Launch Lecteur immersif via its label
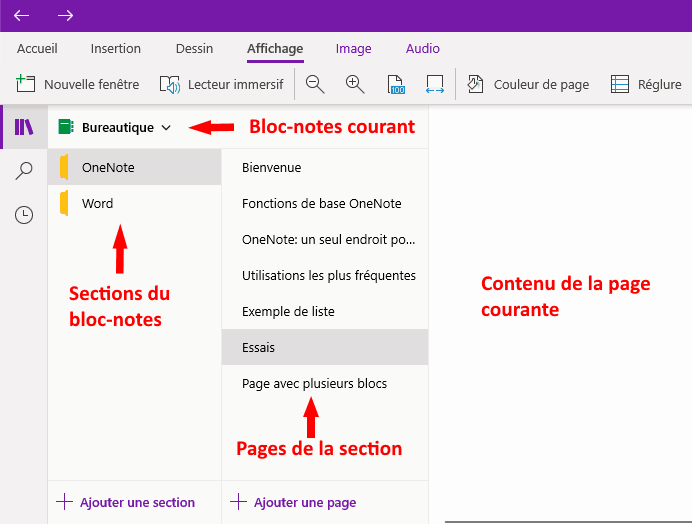 click(x=236, y=84)
